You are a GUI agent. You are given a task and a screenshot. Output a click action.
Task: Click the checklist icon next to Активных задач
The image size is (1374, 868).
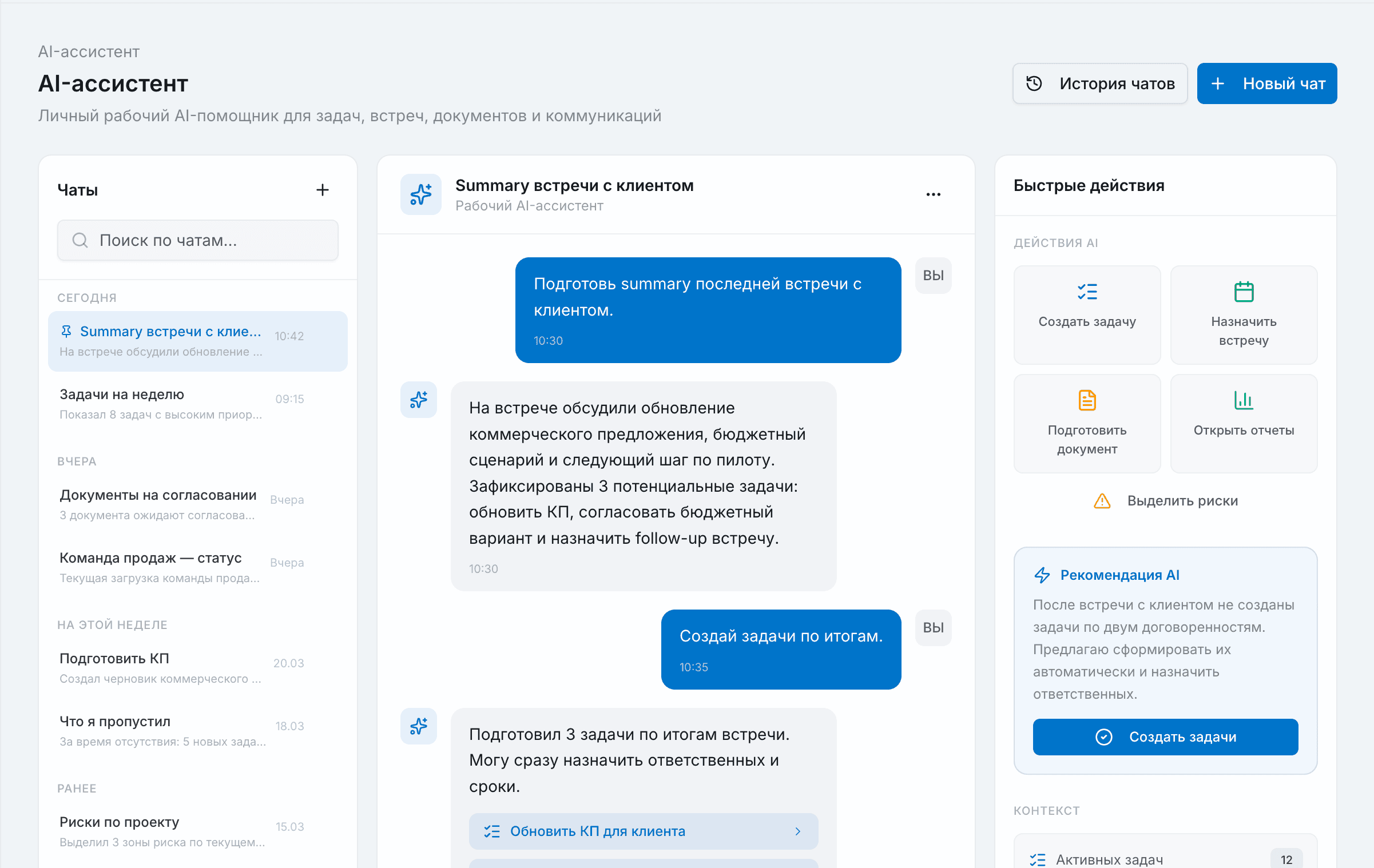click(1037, 858)
